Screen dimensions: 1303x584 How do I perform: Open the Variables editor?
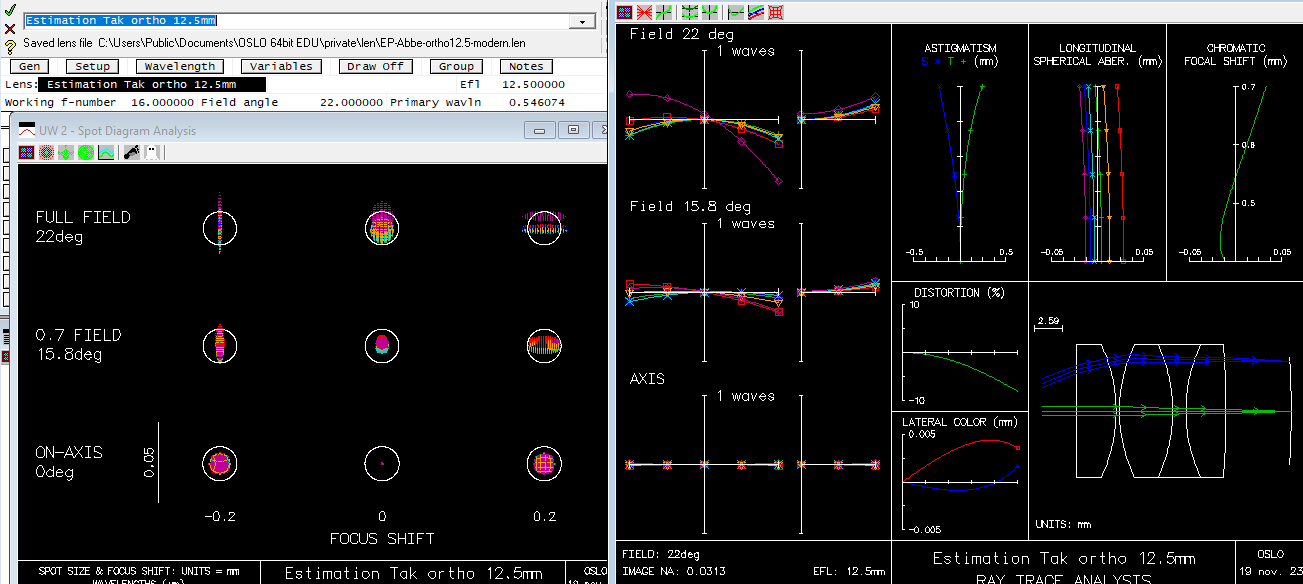point(281,66)
